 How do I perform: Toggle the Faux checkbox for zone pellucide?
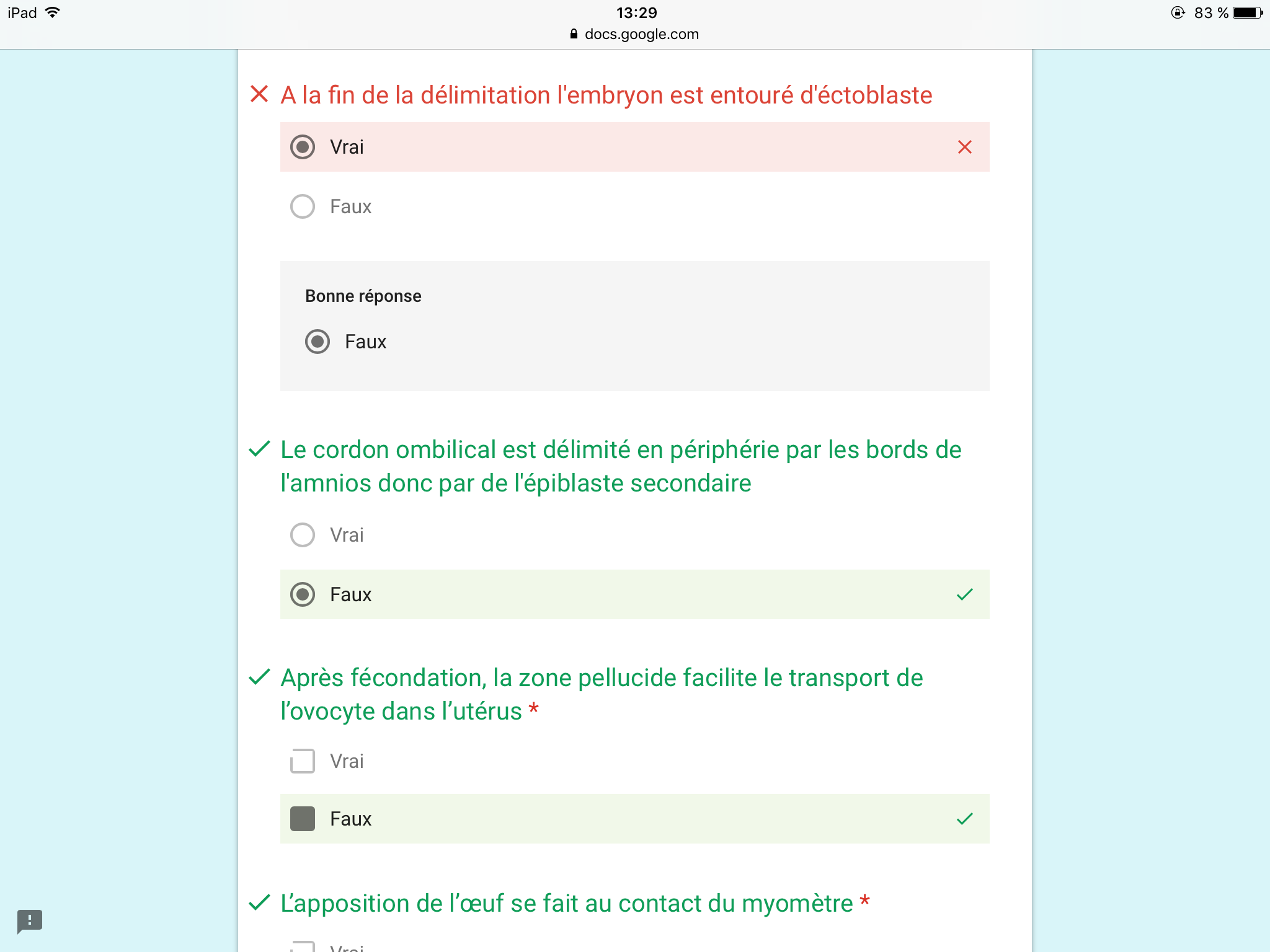tap(303, 819)
